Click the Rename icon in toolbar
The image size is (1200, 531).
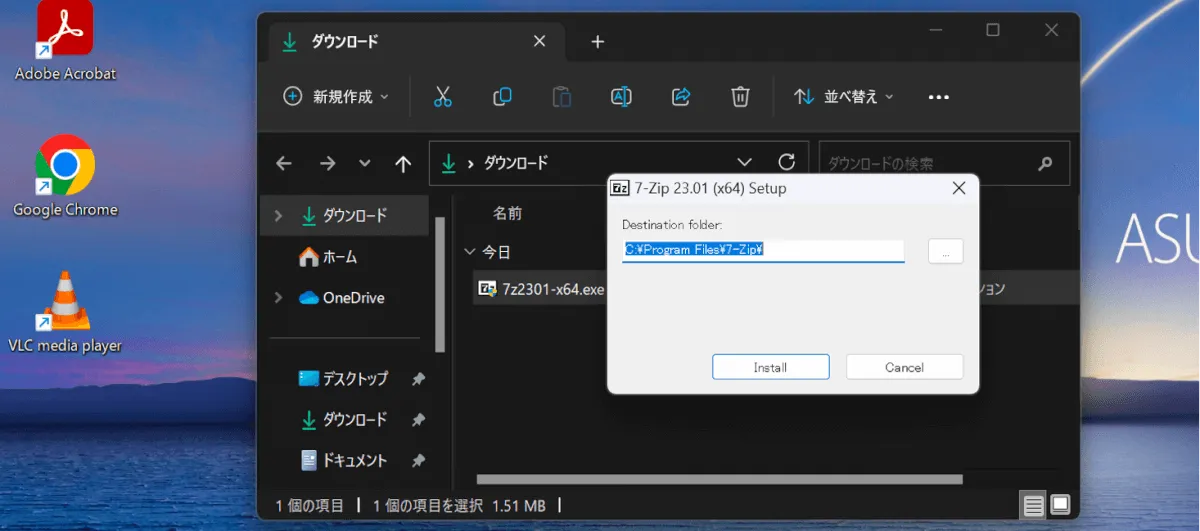621,97
